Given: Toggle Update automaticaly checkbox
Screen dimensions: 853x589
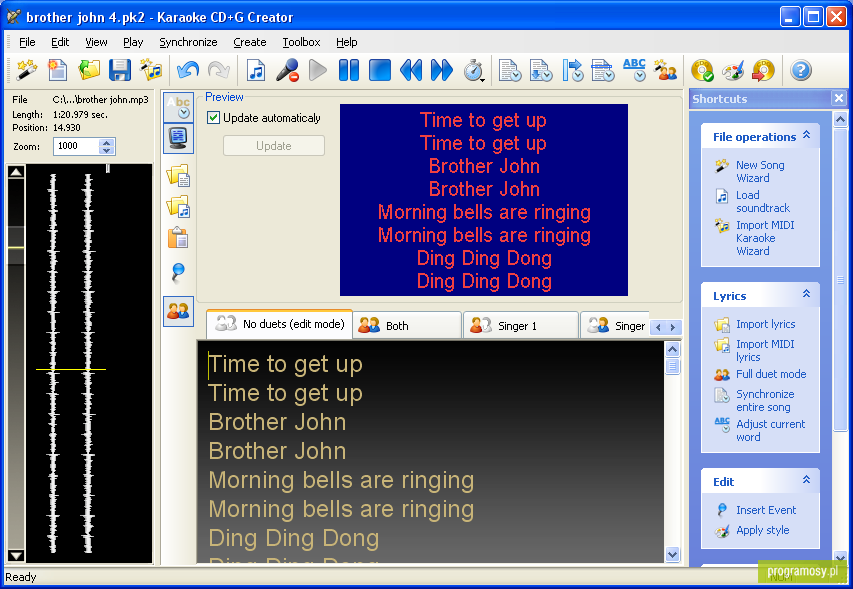Looking at the screenshot, I should coord(213,117).
